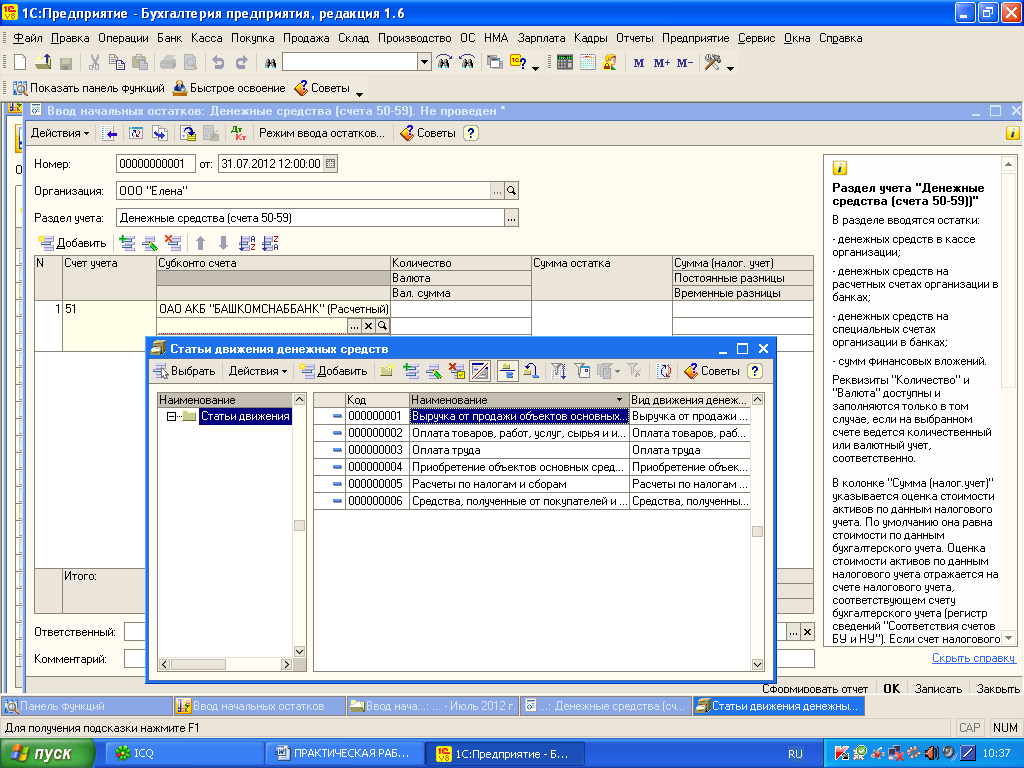Click Показать панель функций
The height and width of the screenshot is (768, 1024).
tap(89, 88)
